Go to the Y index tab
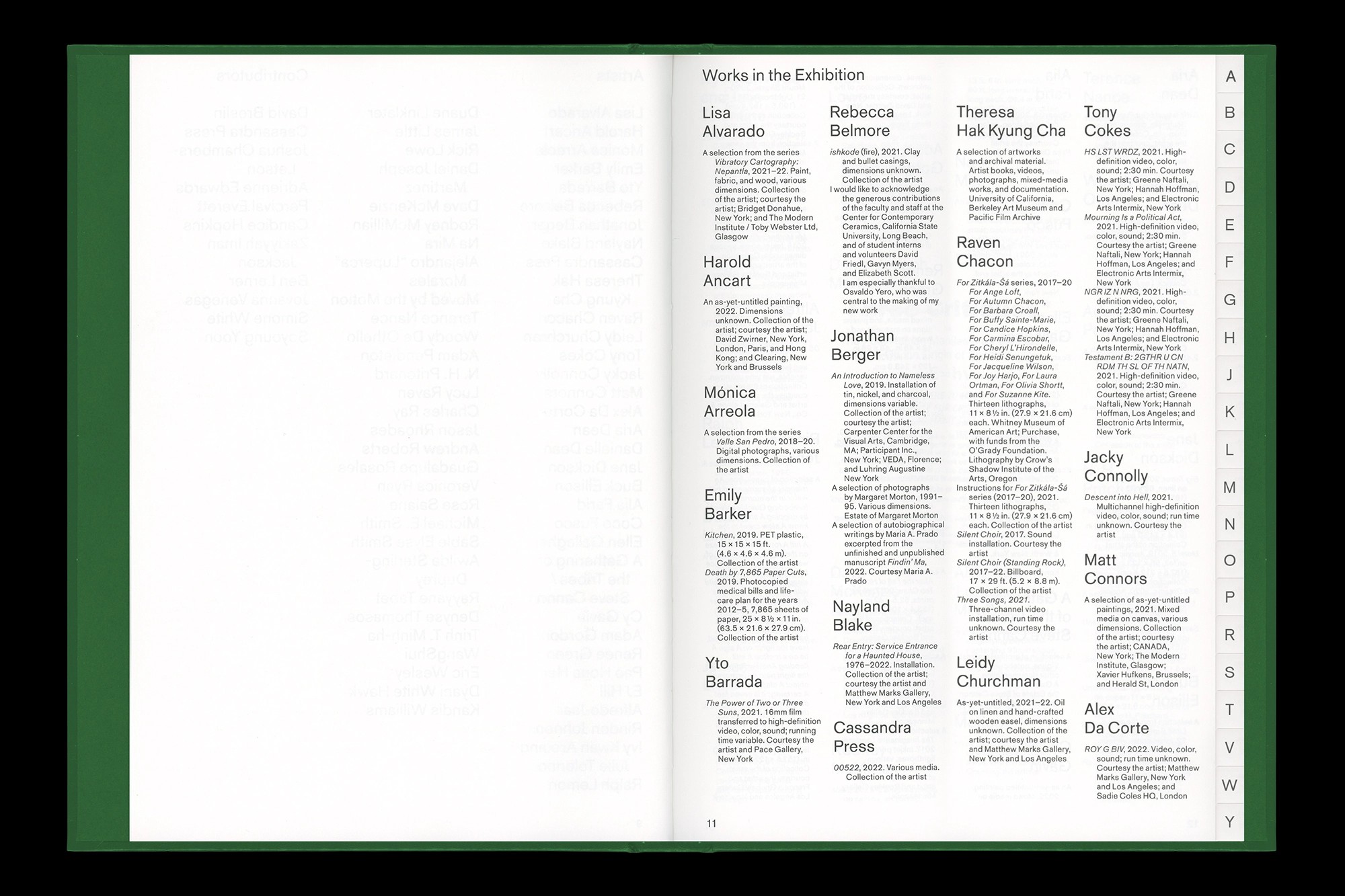The width and height of the screenshot is (1345, 896). [x=1230, y=821]
